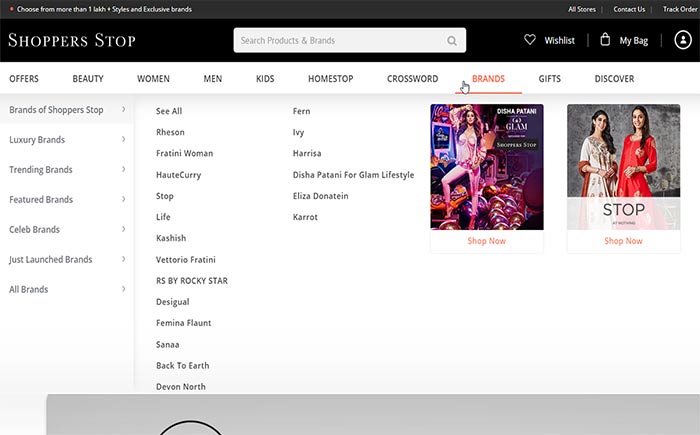Click Shop Now under the STOP banner

click(x=623, y=241)
